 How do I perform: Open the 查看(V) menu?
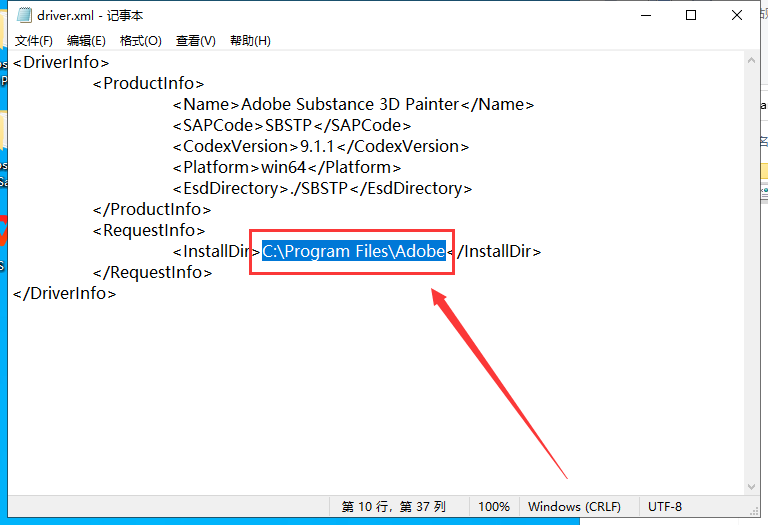(195, 41)
